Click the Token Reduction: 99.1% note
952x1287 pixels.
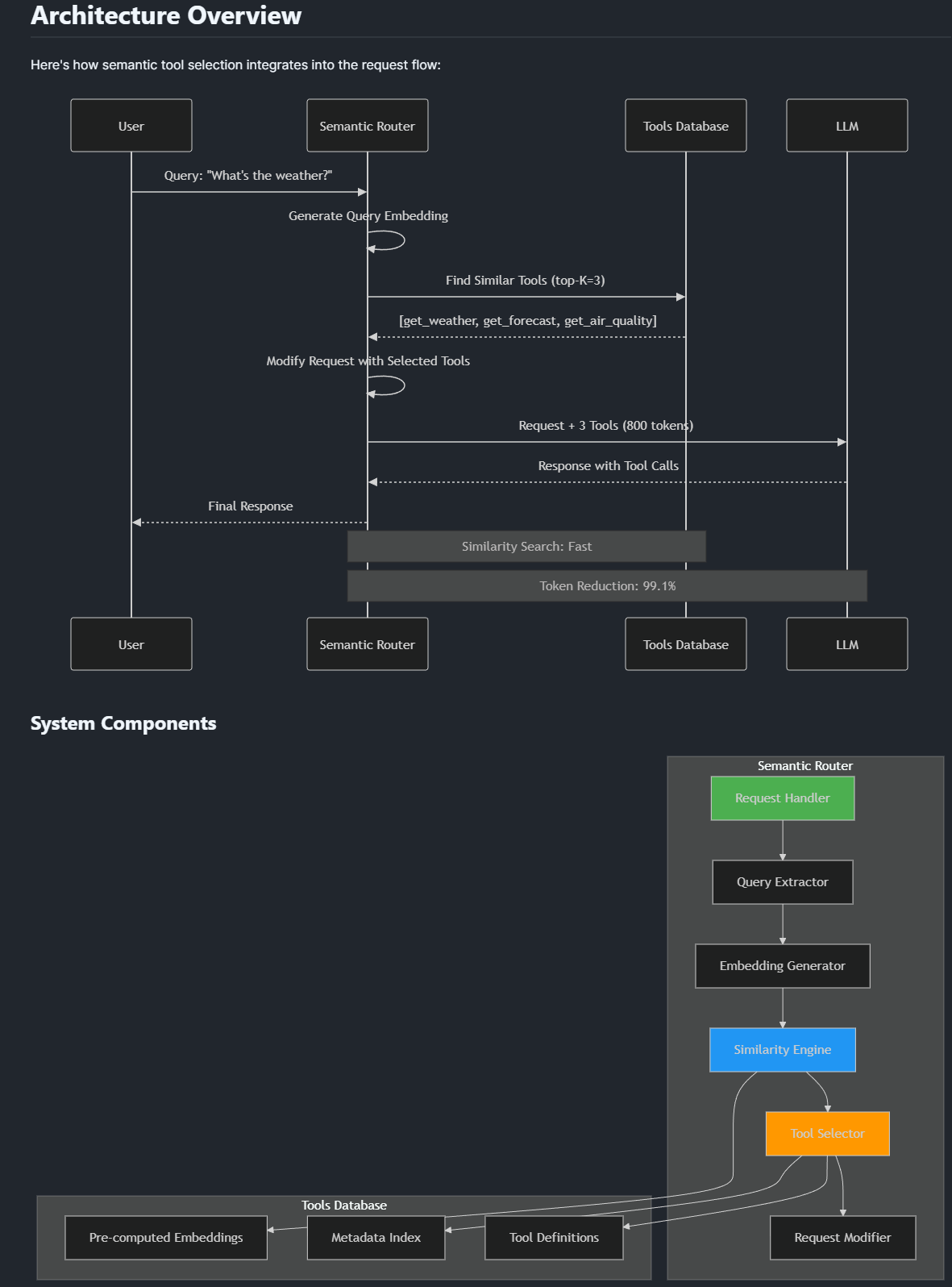pos(607,586)
